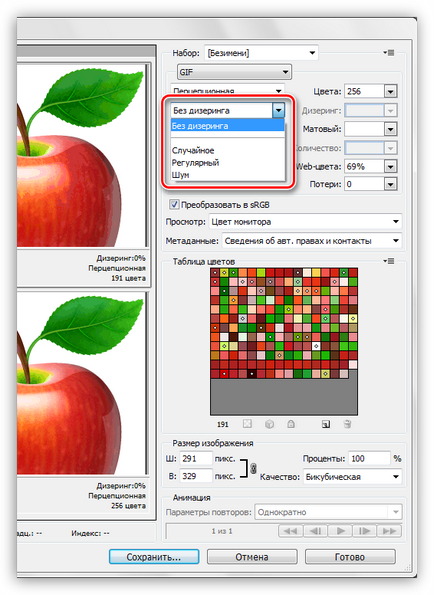Open the Матовый matte dropdown arrow

tap(390, 129)
